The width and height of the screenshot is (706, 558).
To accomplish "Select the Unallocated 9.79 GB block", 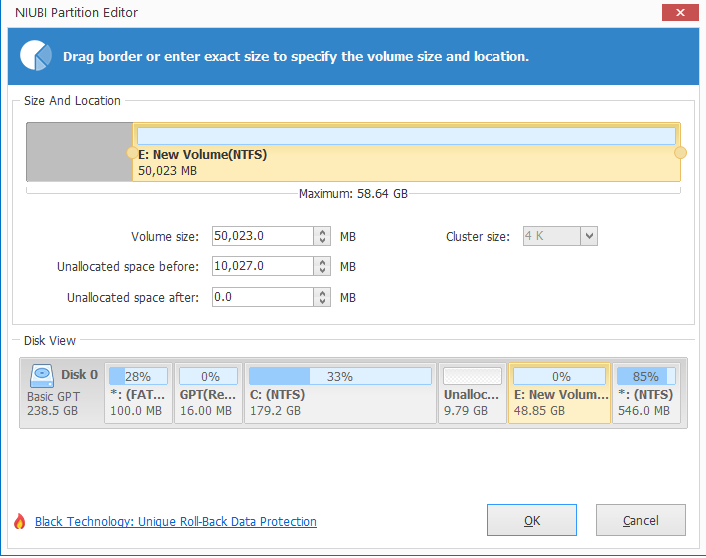I will point(472,393).
